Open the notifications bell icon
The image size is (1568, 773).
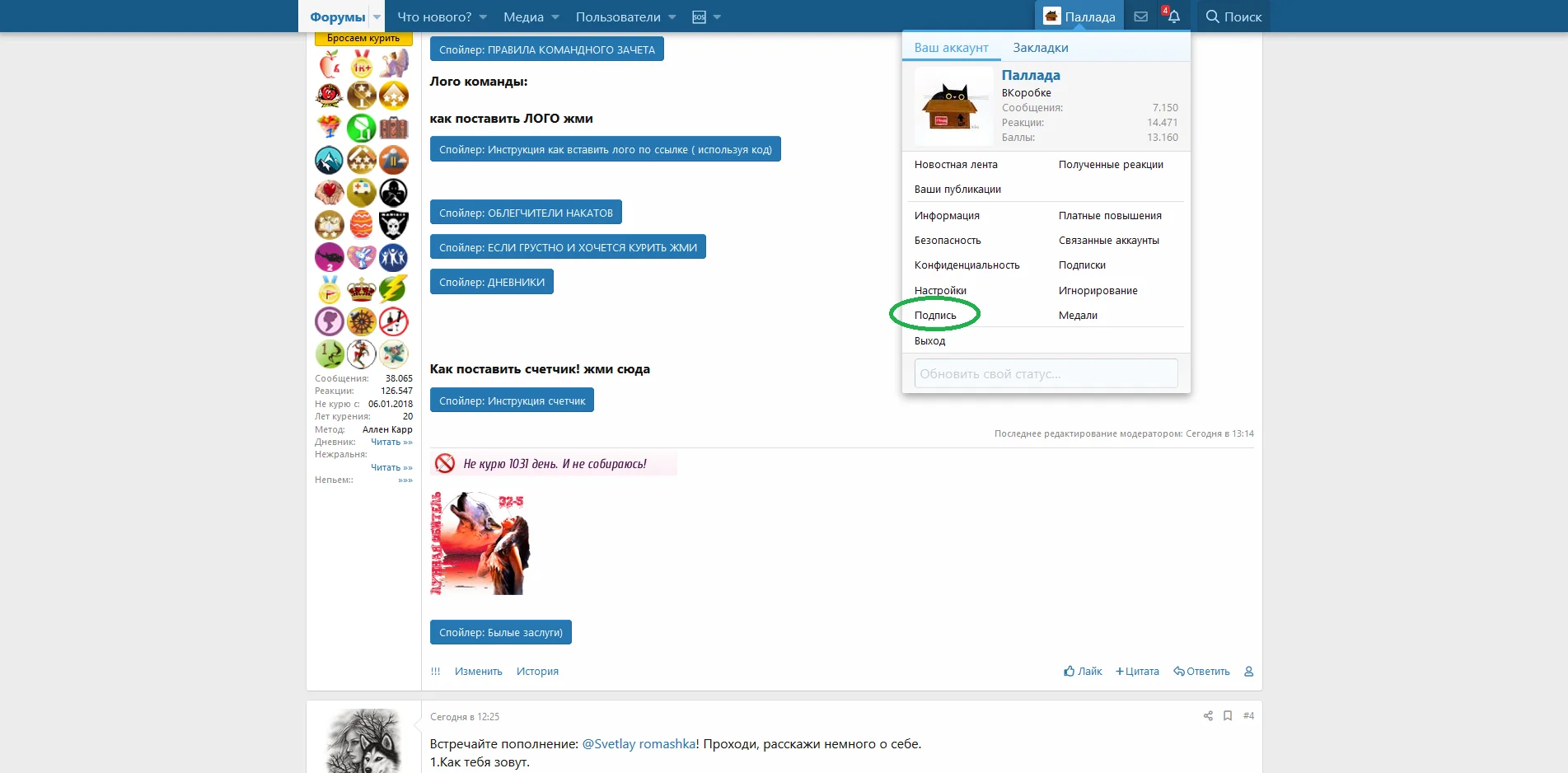[x=1173, y=16]
